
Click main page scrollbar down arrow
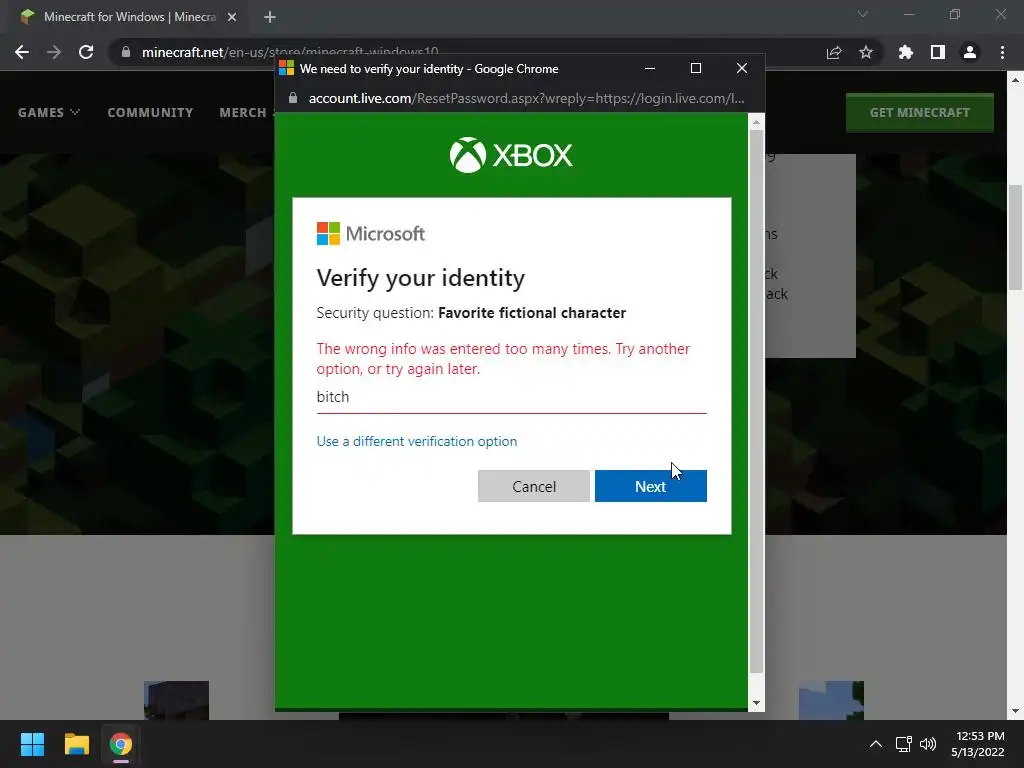(1015, 711)
